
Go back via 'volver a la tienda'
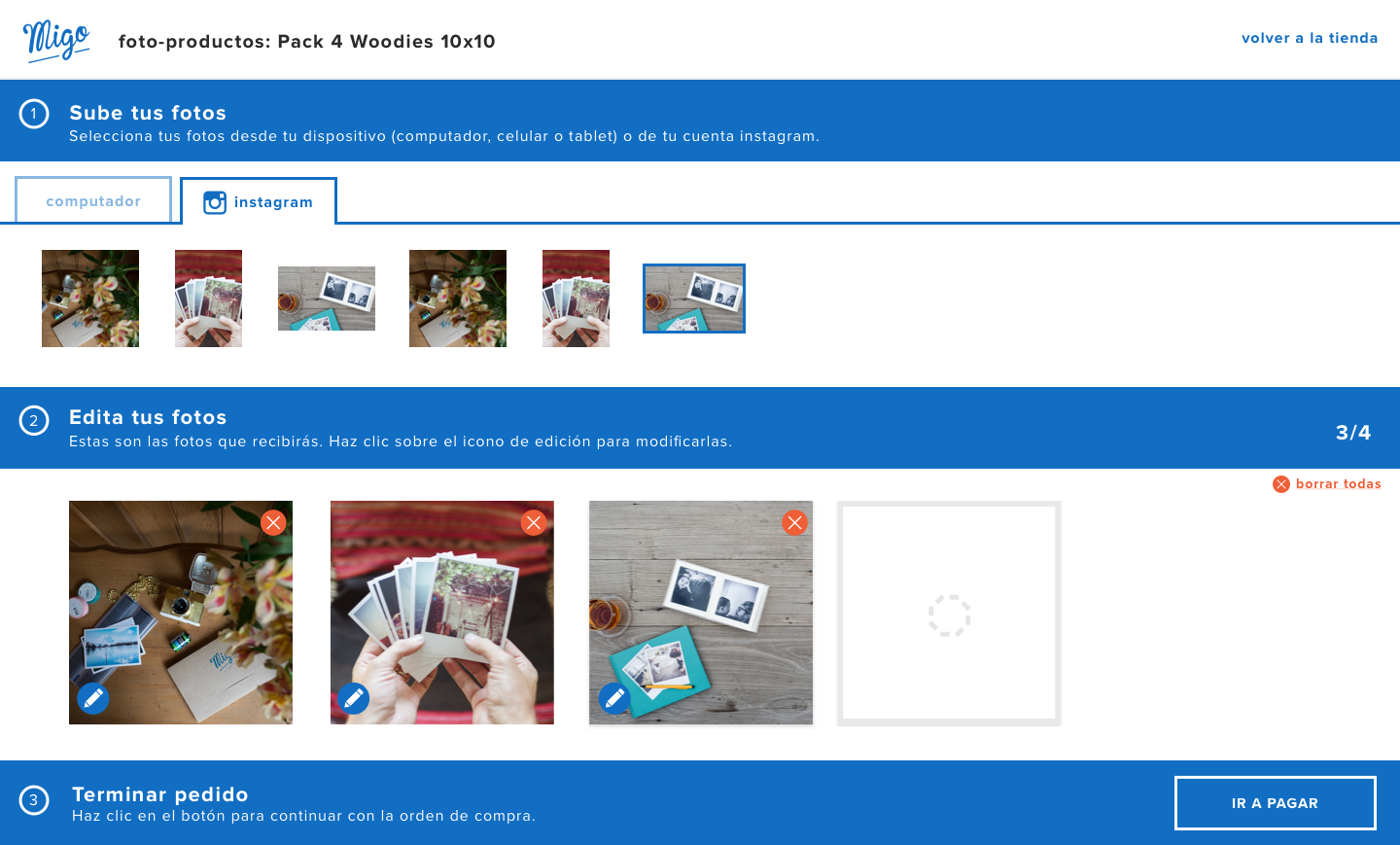1309,38
